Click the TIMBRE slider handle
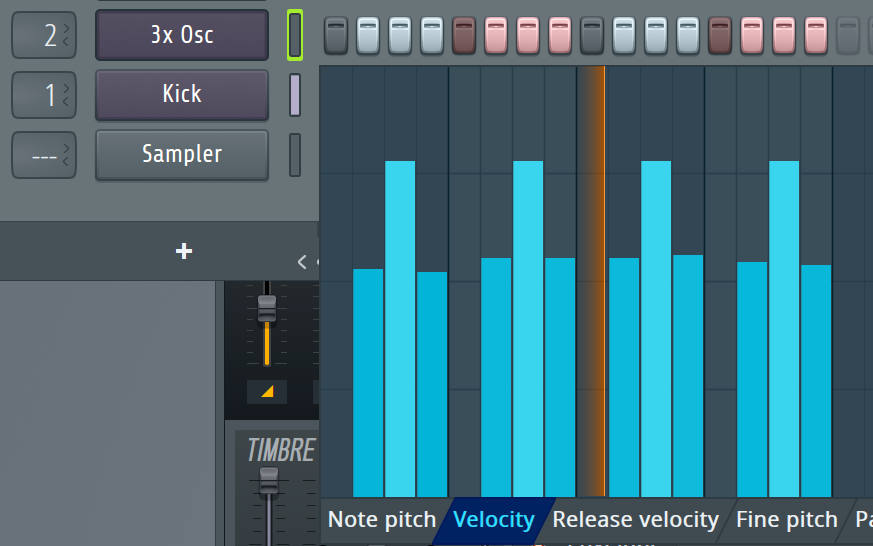Viewport: 873px width, 546px height. coord(269,481)
